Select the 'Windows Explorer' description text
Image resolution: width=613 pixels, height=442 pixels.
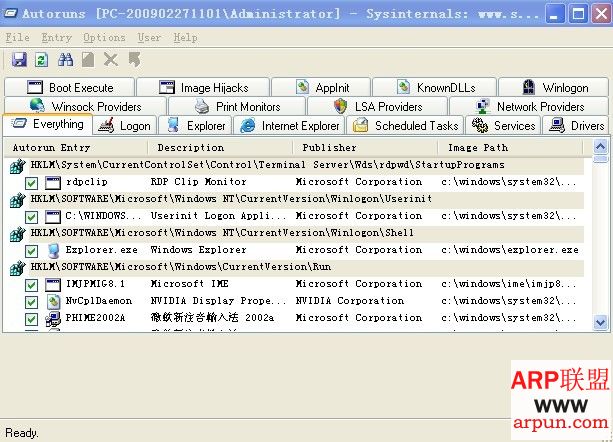pos(199,250)
